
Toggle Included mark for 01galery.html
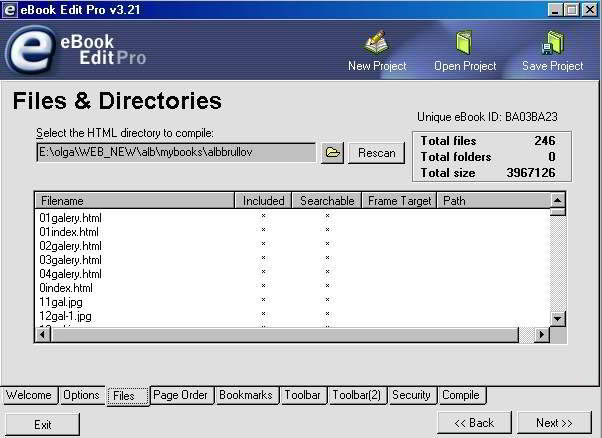(263, 217)
